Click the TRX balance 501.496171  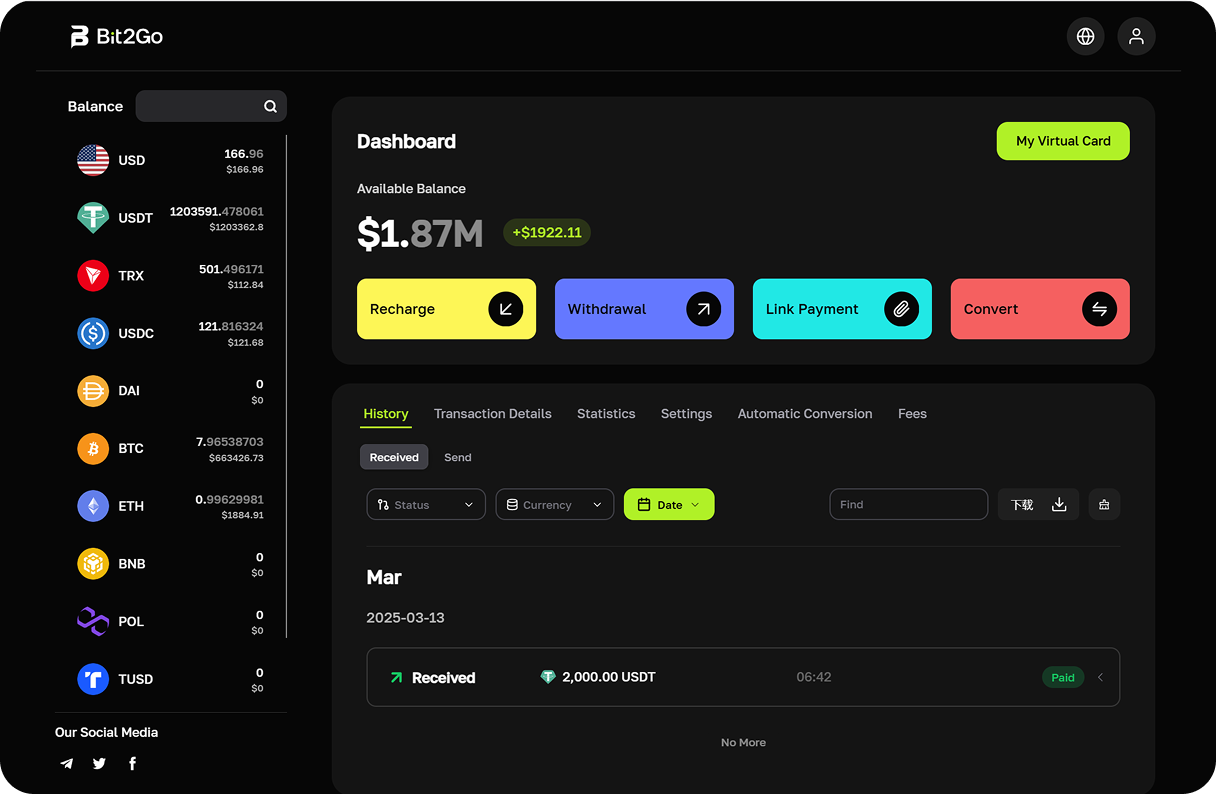pyautogui.click(x=231, y=269)
